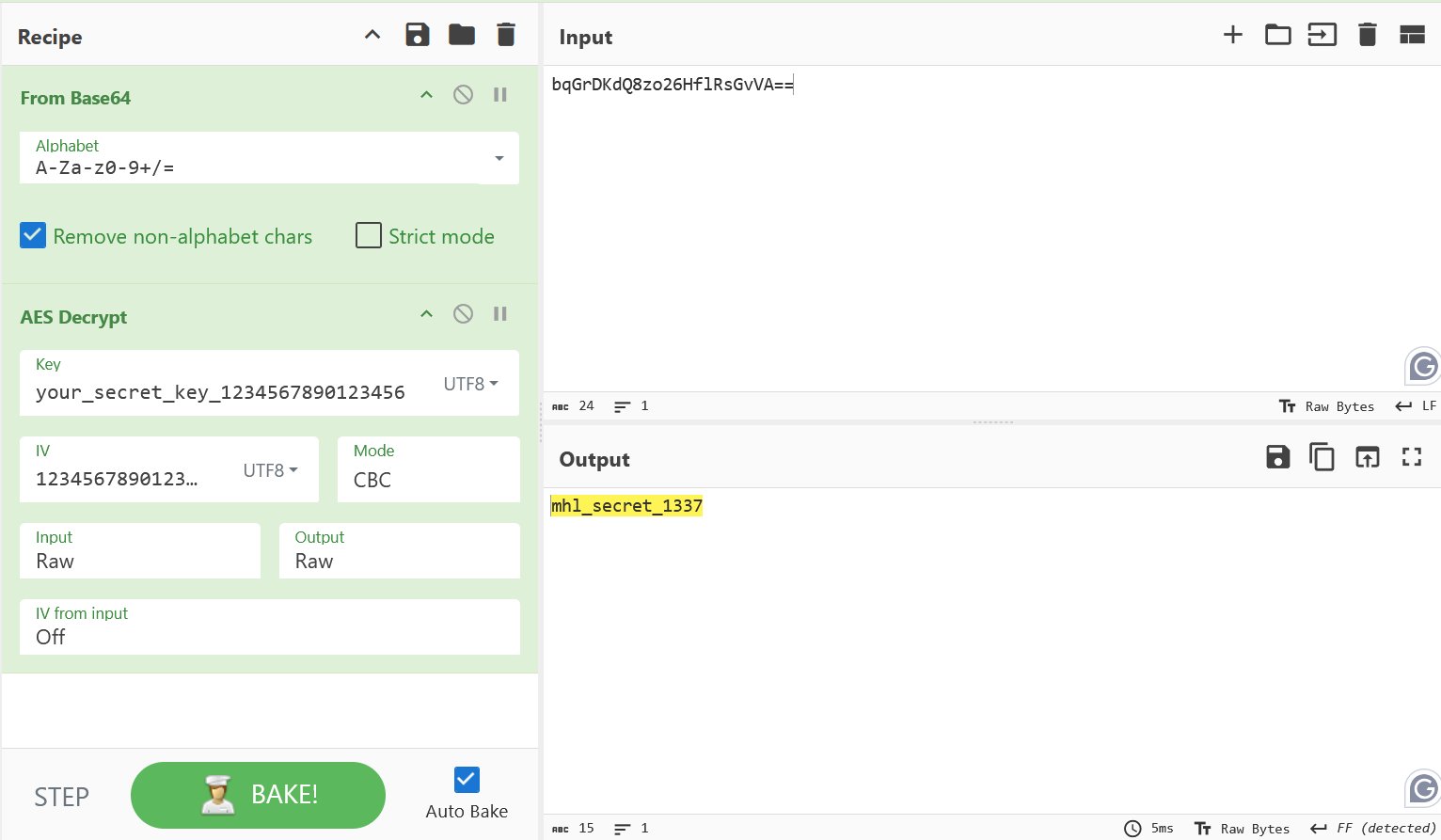Load a recipe with the Recipe folder icon

tap(462, 36)
